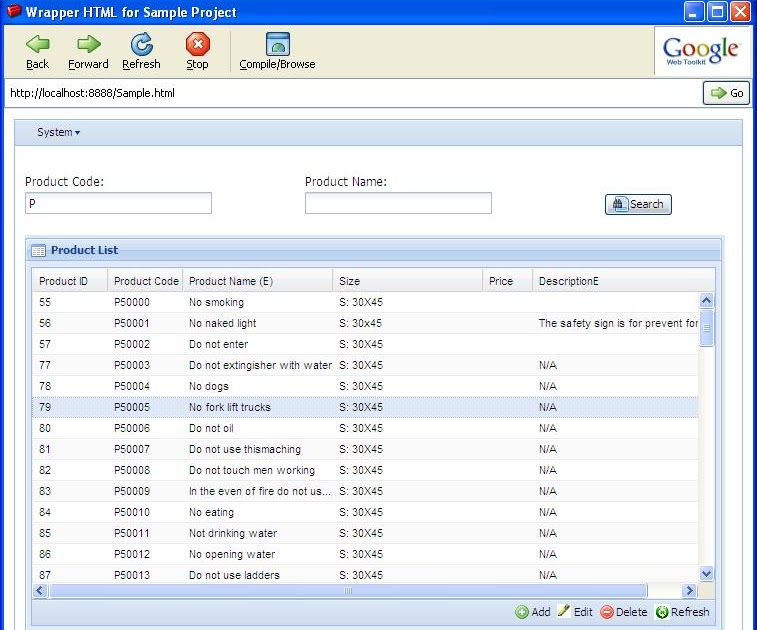Viewport: 757px width, 630px height.
Task: Click the safety sign description text
Action: click(618, 323)
